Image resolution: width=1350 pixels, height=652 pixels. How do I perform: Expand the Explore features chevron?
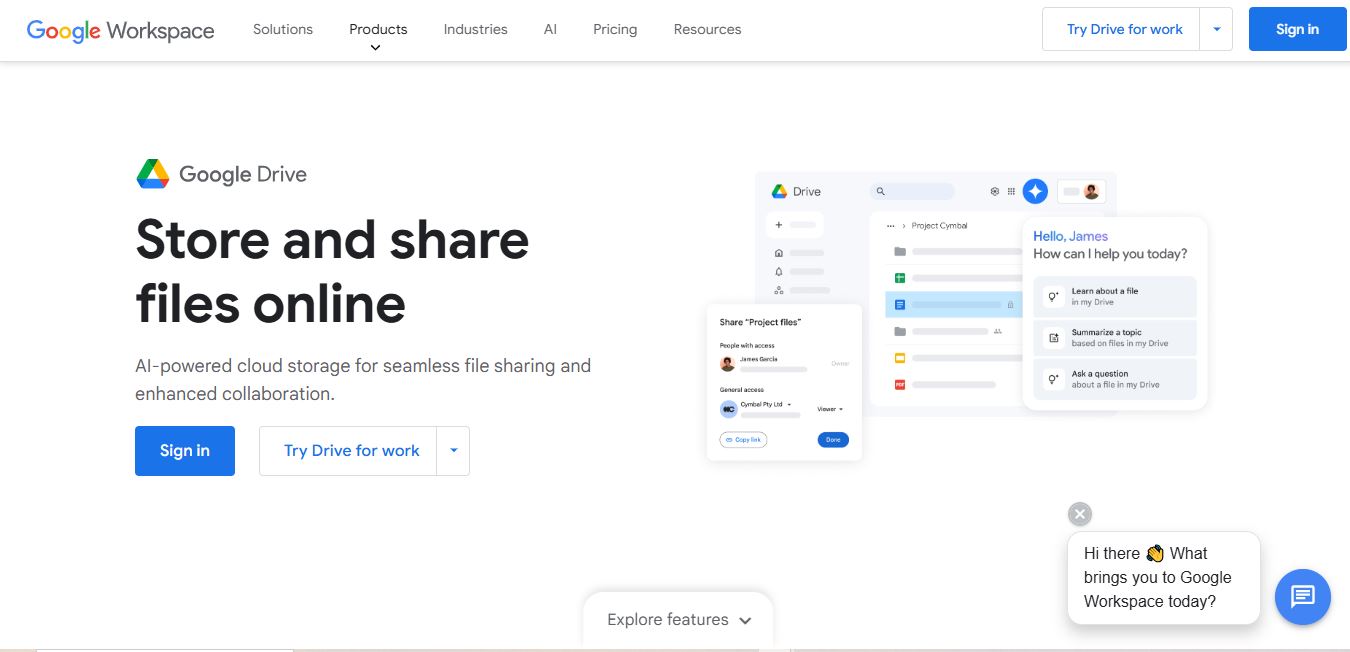pos(745,621)
